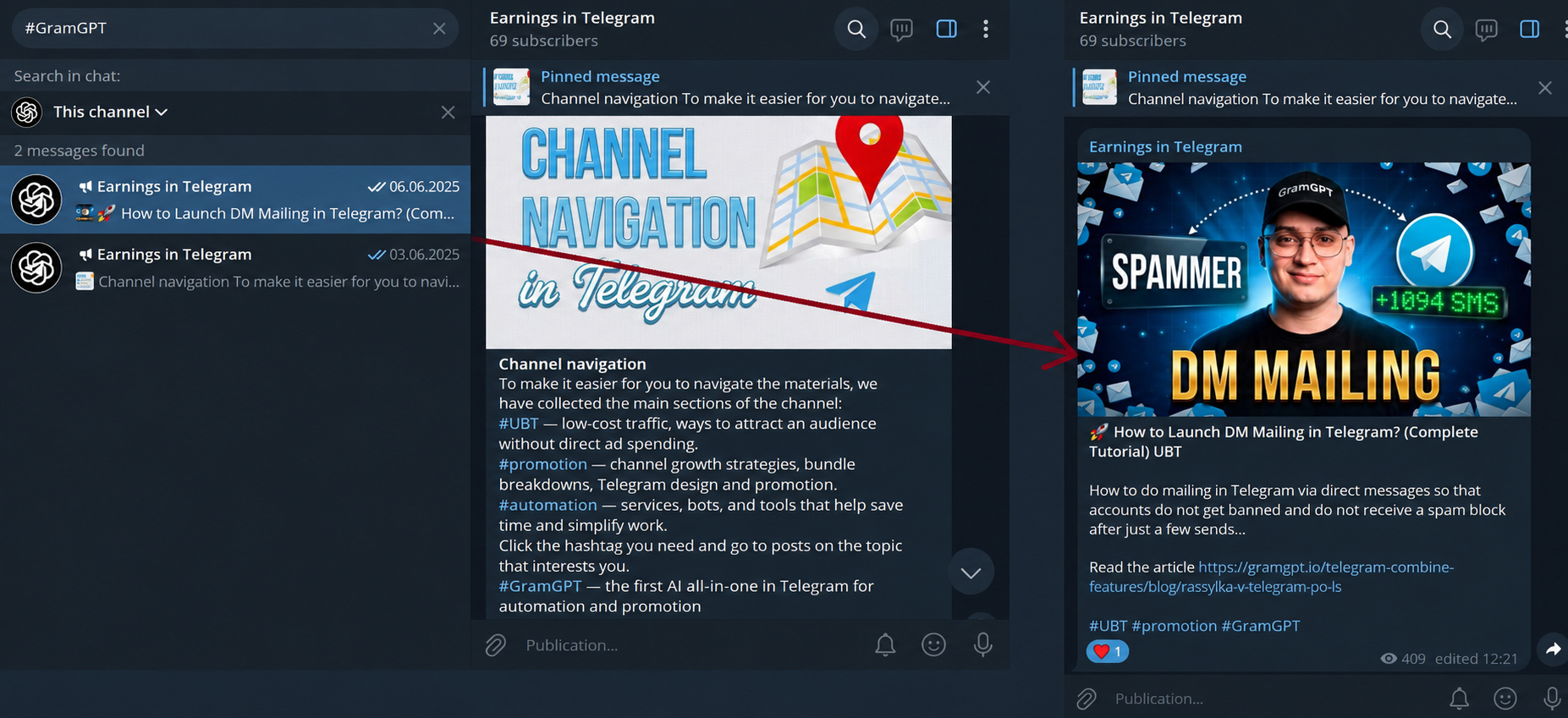This screenshot has width=1568, height=718.
Task: Open the comments icon in middle chat header
Action: (901, 30)
